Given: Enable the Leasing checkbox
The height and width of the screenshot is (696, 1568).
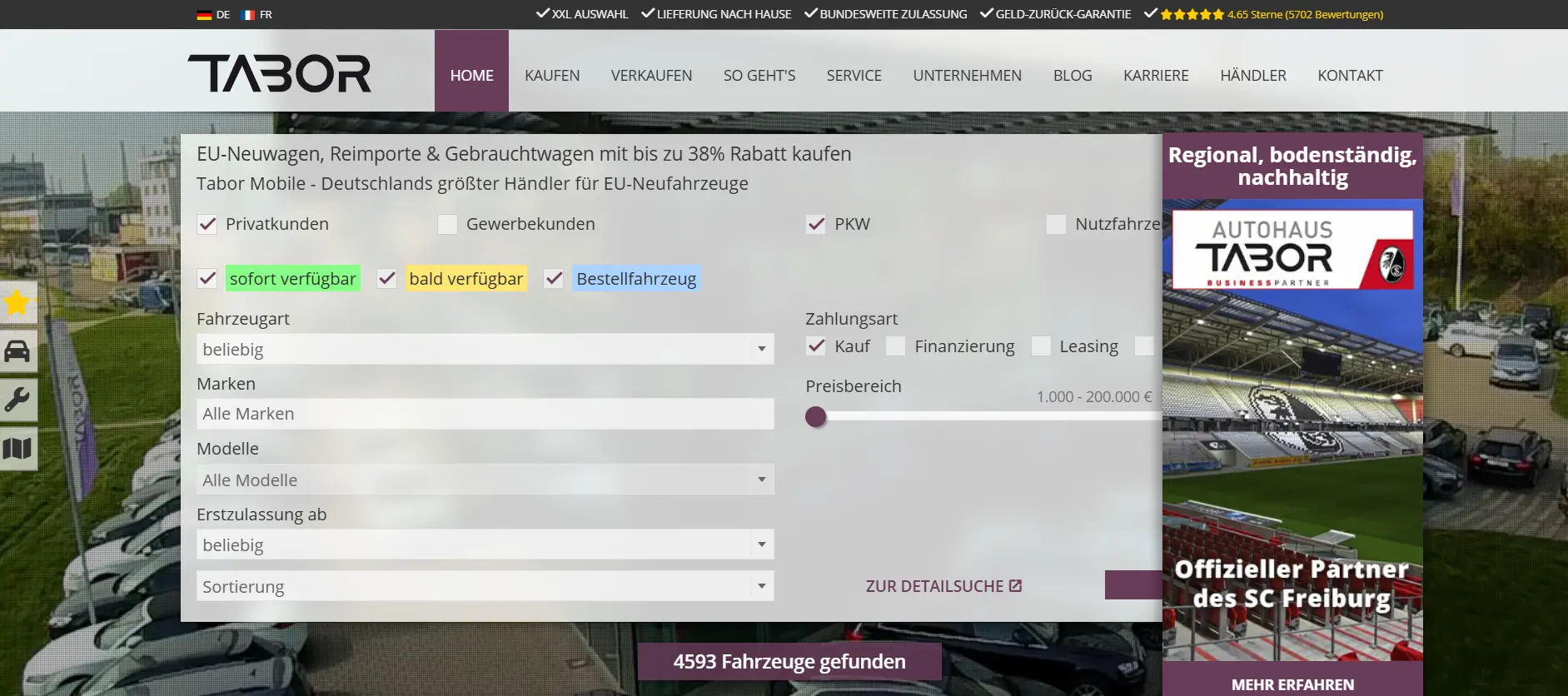Looking at the screenshot, I should pos(1041,346).
